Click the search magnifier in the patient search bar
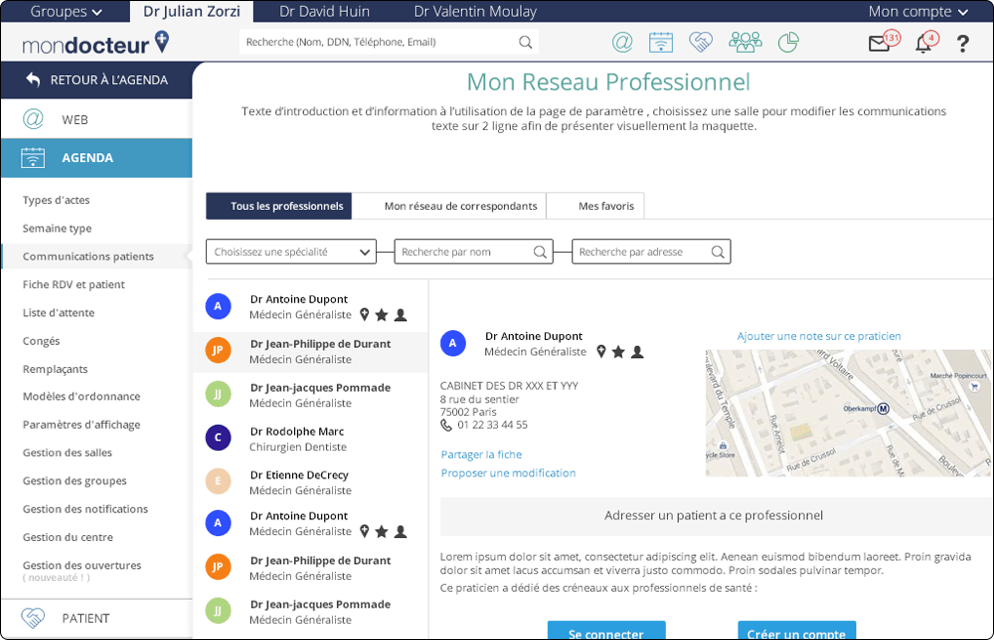The width and height of the screenshot is (994, 640). (525, 42)
